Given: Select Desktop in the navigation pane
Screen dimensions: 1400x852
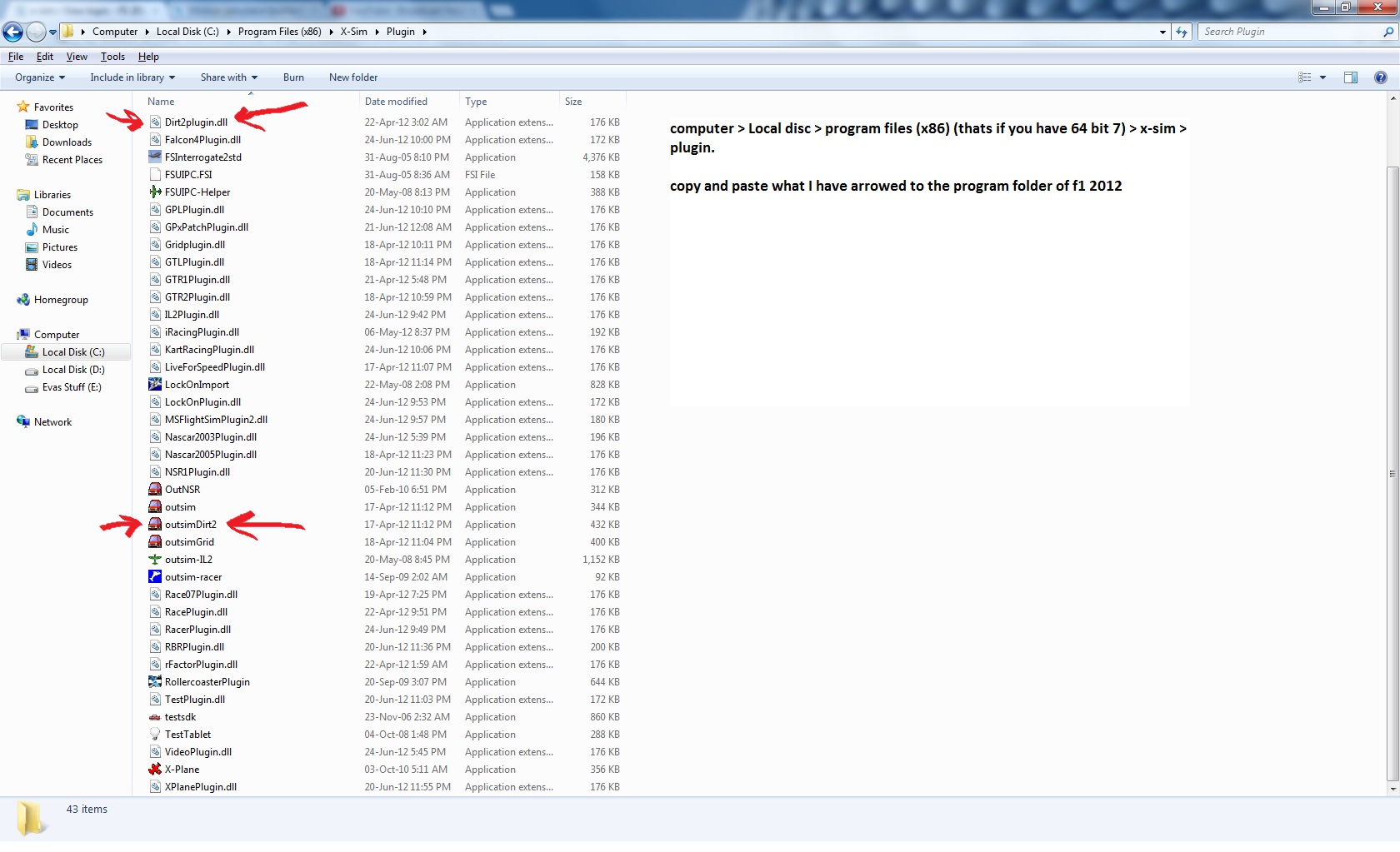Looking at the screenshot, I should (60, 125).
